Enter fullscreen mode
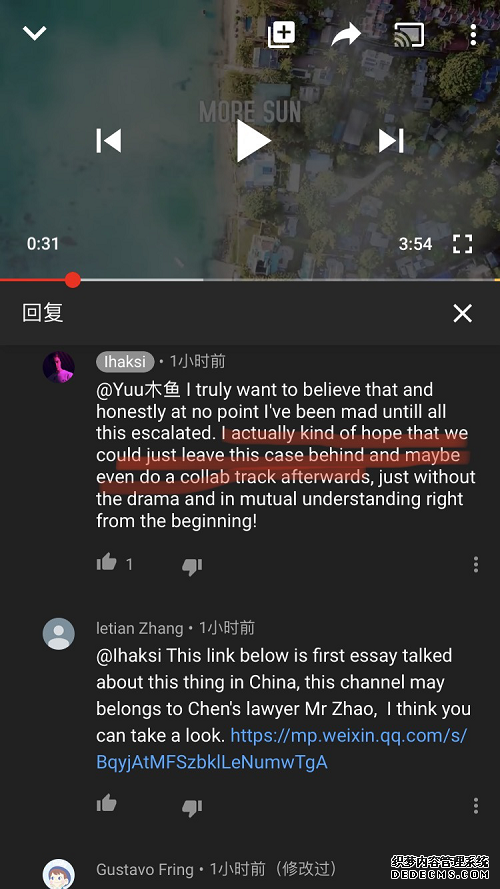 [462, 244]
